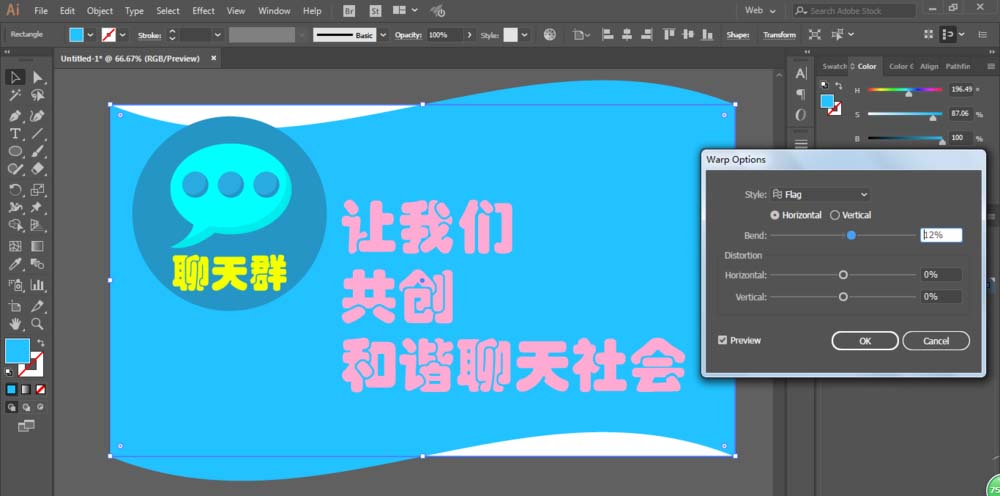
Task: Open Adobe Stock St icon
Action: [376, 11]
